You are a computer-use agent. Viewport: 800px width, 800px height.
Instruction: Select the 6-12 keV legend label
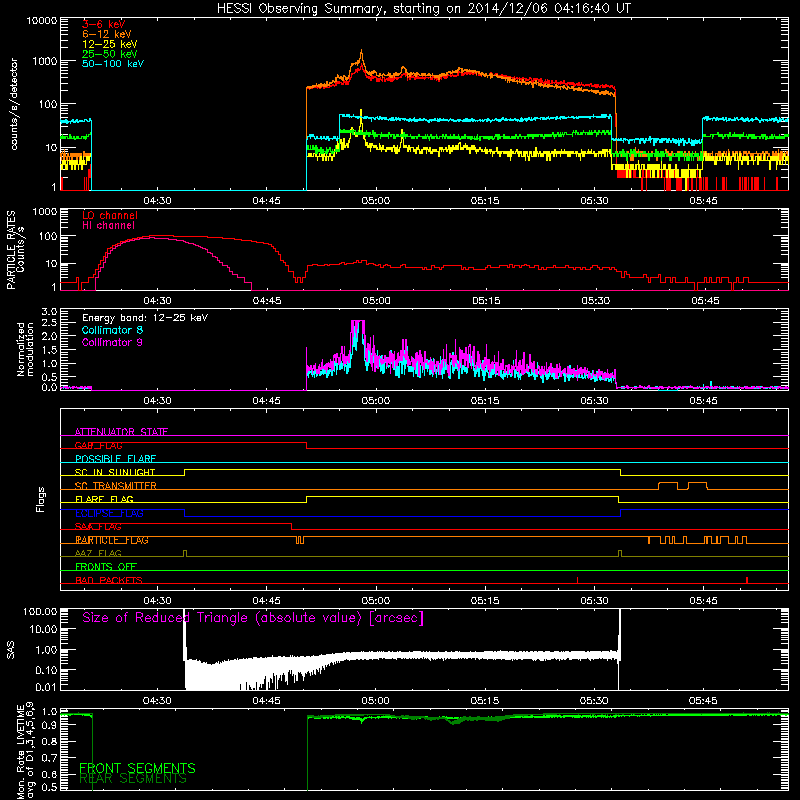pyautogui.click(x=107, y=34)
